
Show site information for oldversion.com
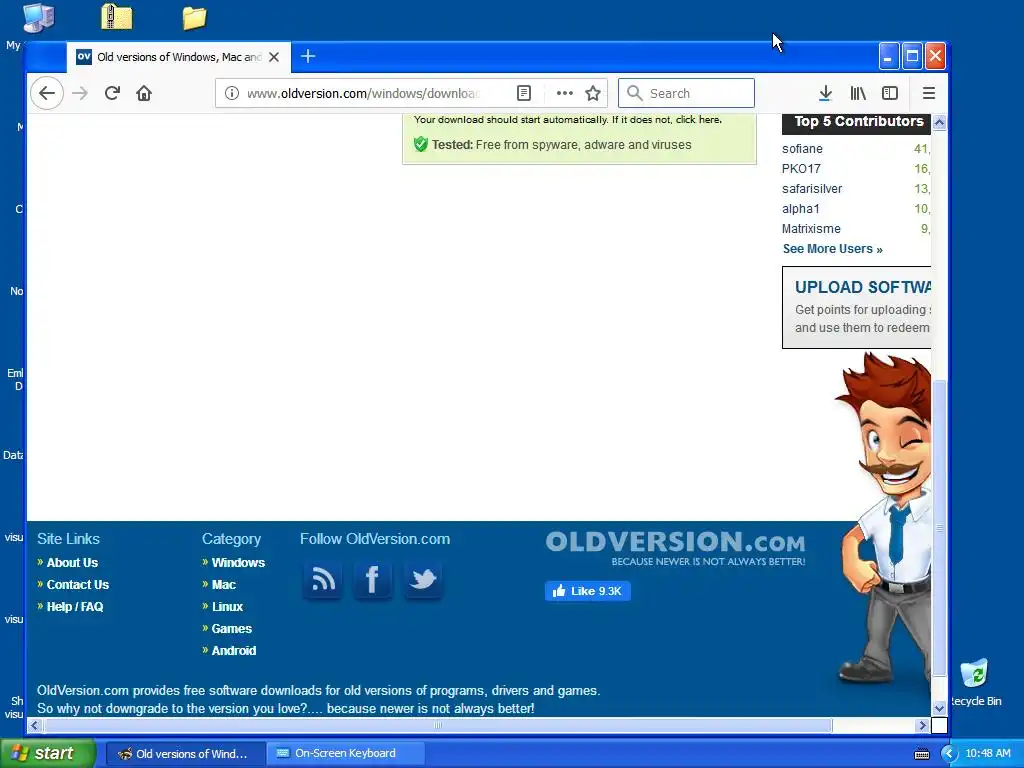tap(232, 93)
